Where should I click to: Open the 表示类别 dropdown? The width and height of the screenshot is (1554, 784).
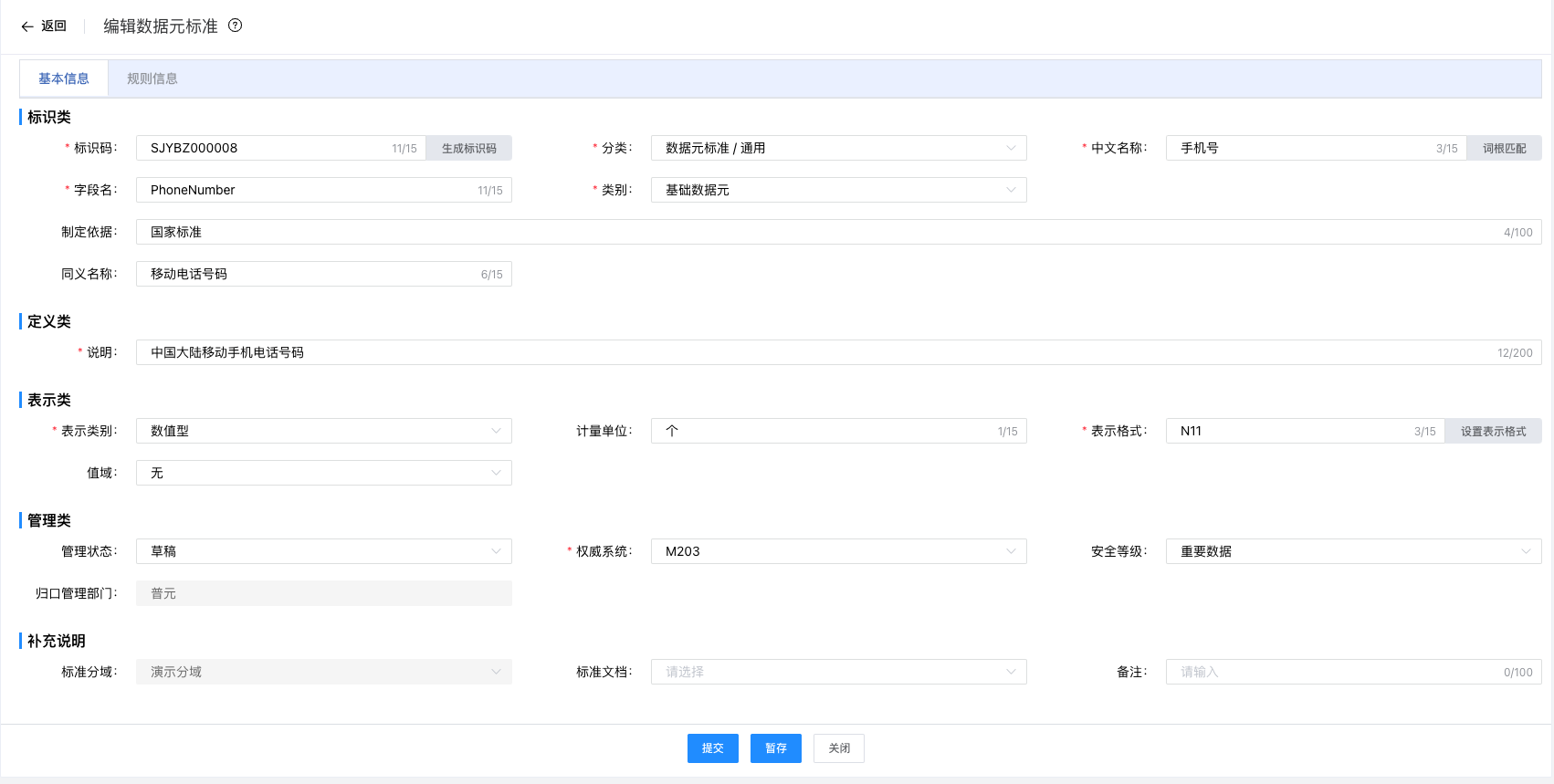323,431
